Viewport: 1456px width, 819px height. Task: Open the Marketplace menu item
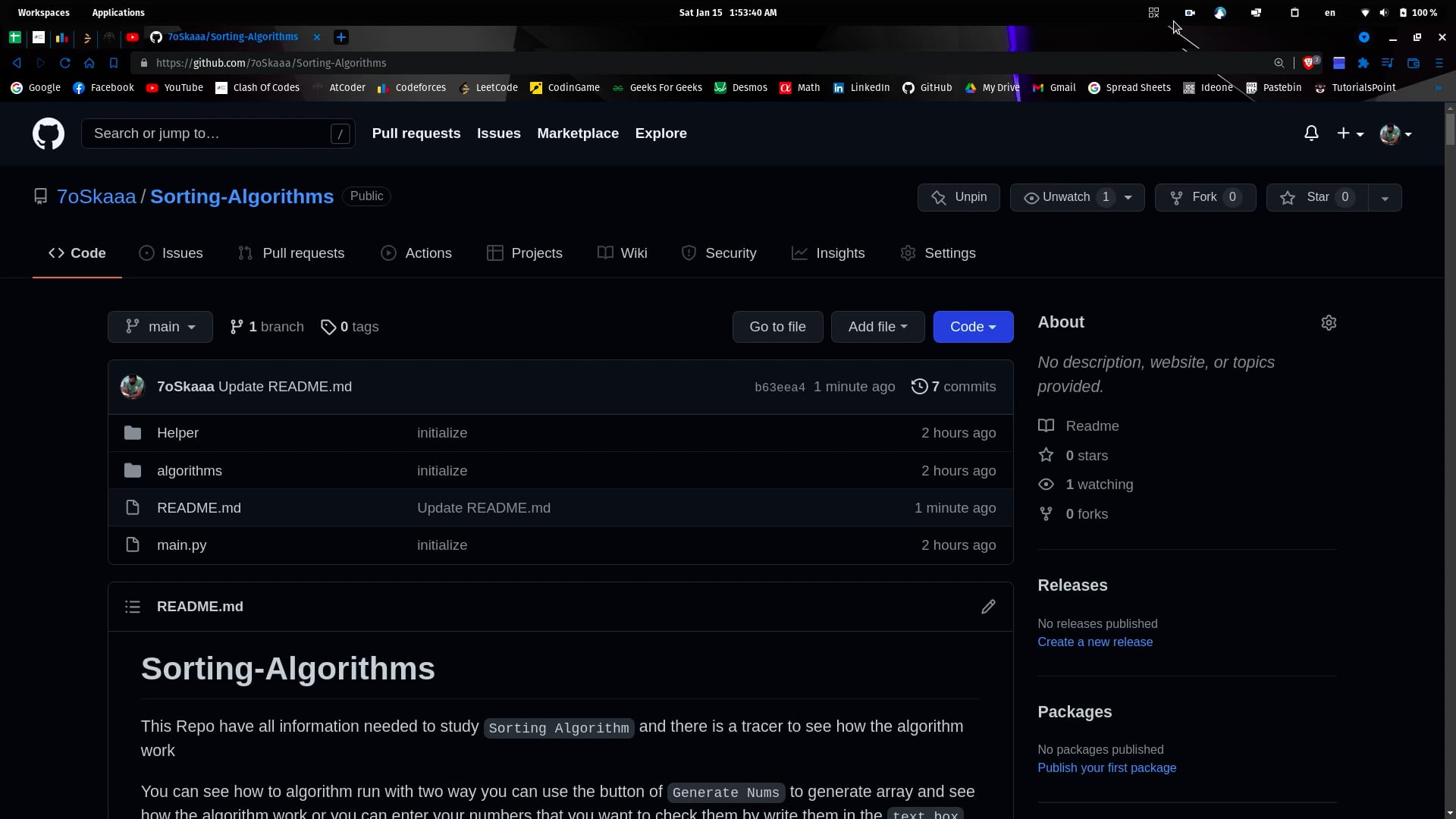pos(577,133)
